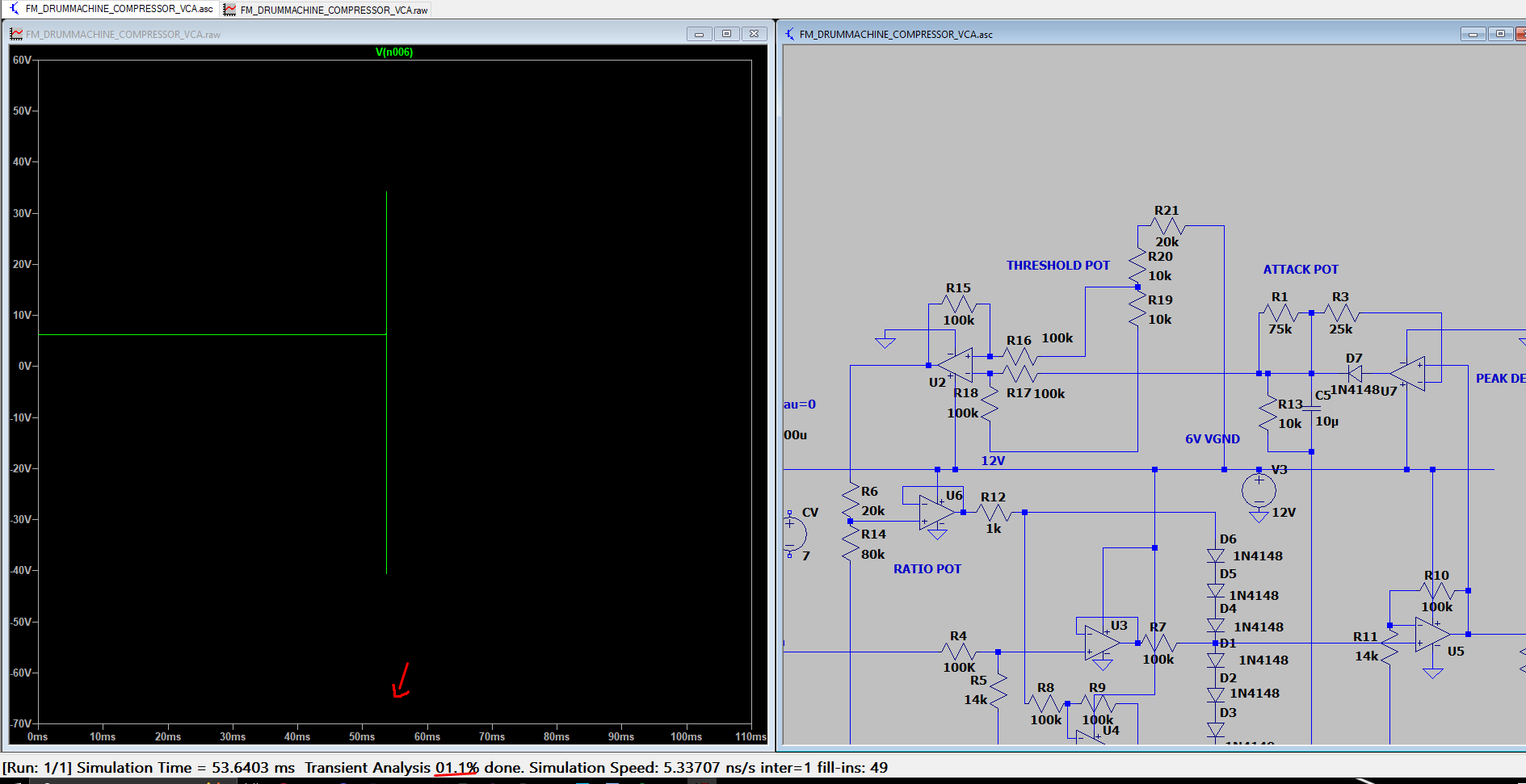
Task: Select op-amp U5 symbol
Action: tap(1433, 635)
